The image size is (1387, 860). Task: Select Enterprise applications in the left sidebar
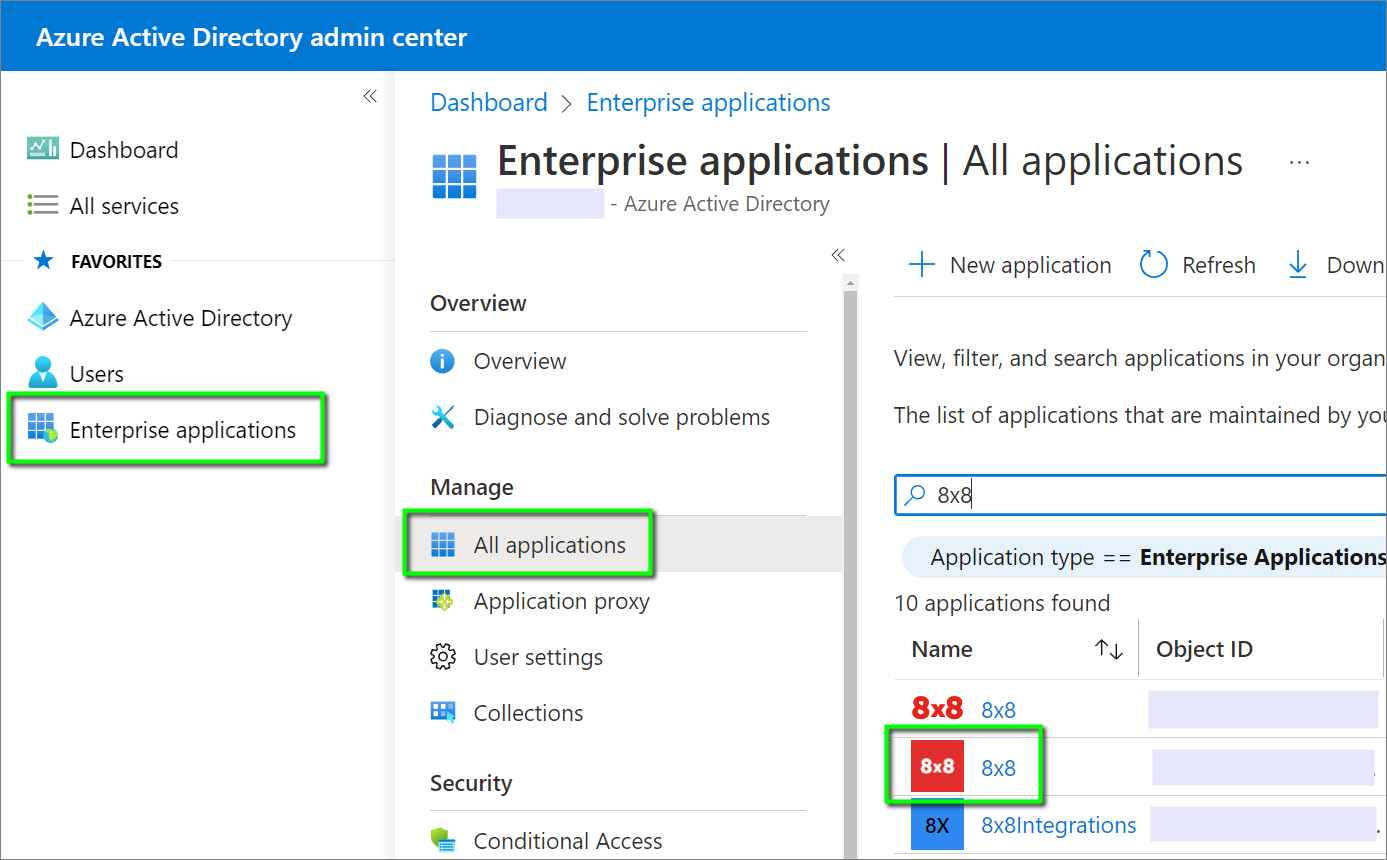183,430
